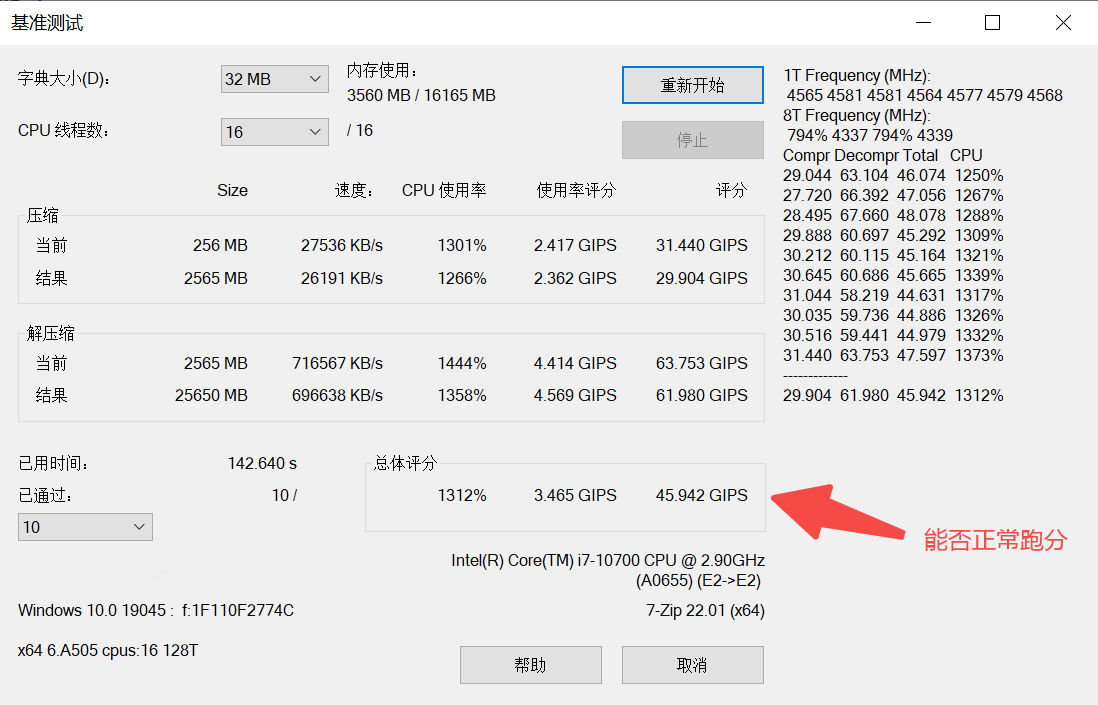1098x705 pixels.
Task: Click the decompression current speed 716567 KB/s
Action: [338, 363]
